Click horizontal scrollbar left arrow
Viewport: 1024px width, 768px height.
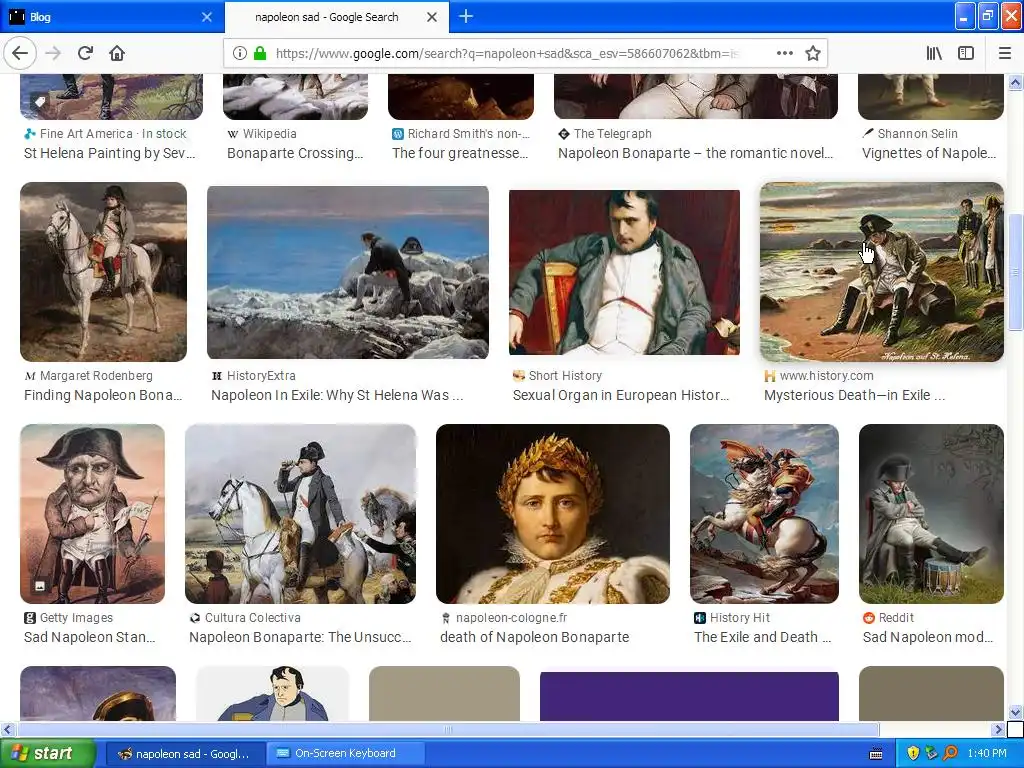pyautogui.click(x=7, y=729)
